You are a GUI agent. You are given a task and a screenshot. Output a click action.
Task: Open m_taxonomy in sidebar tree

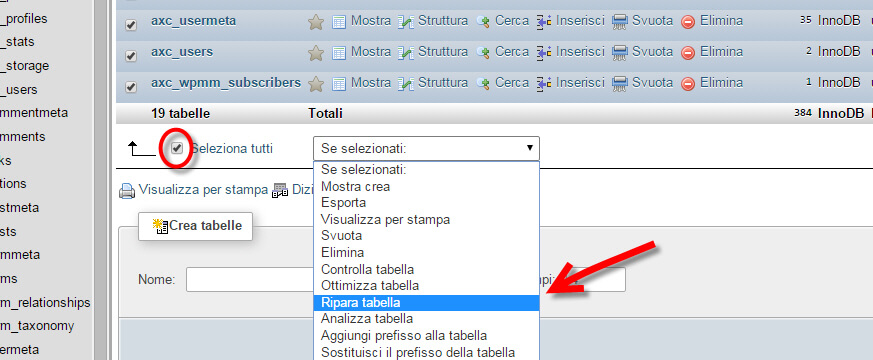37,326
